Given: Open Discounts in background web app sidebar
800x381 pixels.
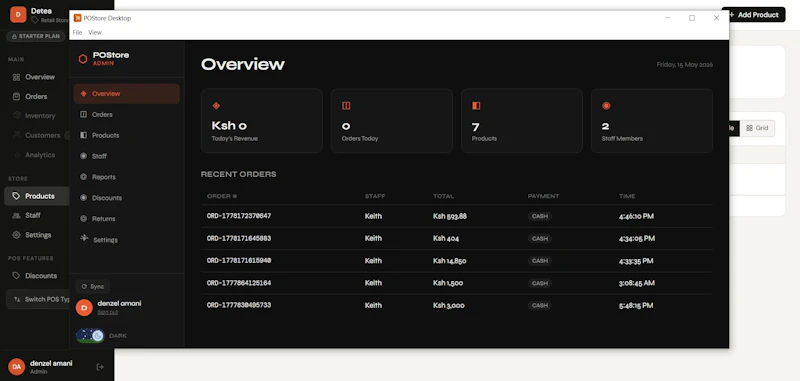Looking at the screenshot, I should (x=37, y=276).
